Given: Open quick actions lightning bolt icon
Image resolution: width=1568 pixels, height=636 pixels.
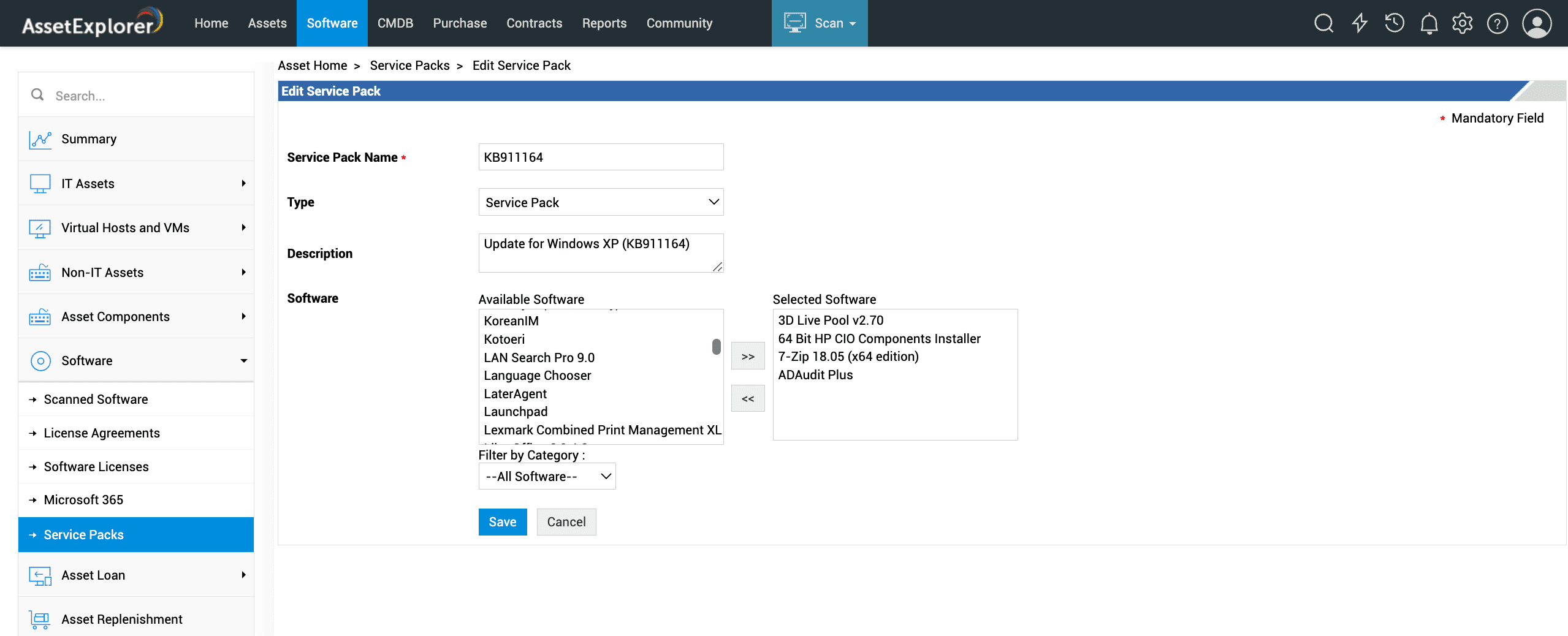Looking at the screenshot, I should 1359,23.
